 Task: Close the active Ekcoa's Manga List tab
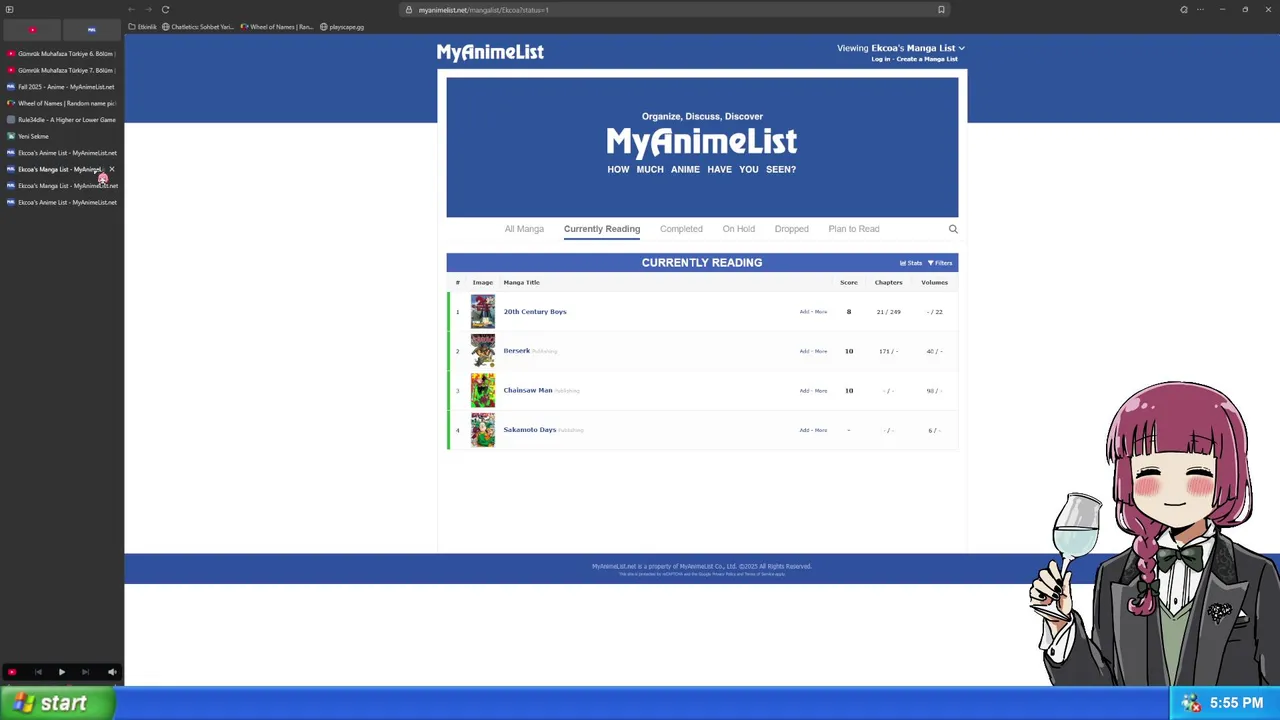112,169
